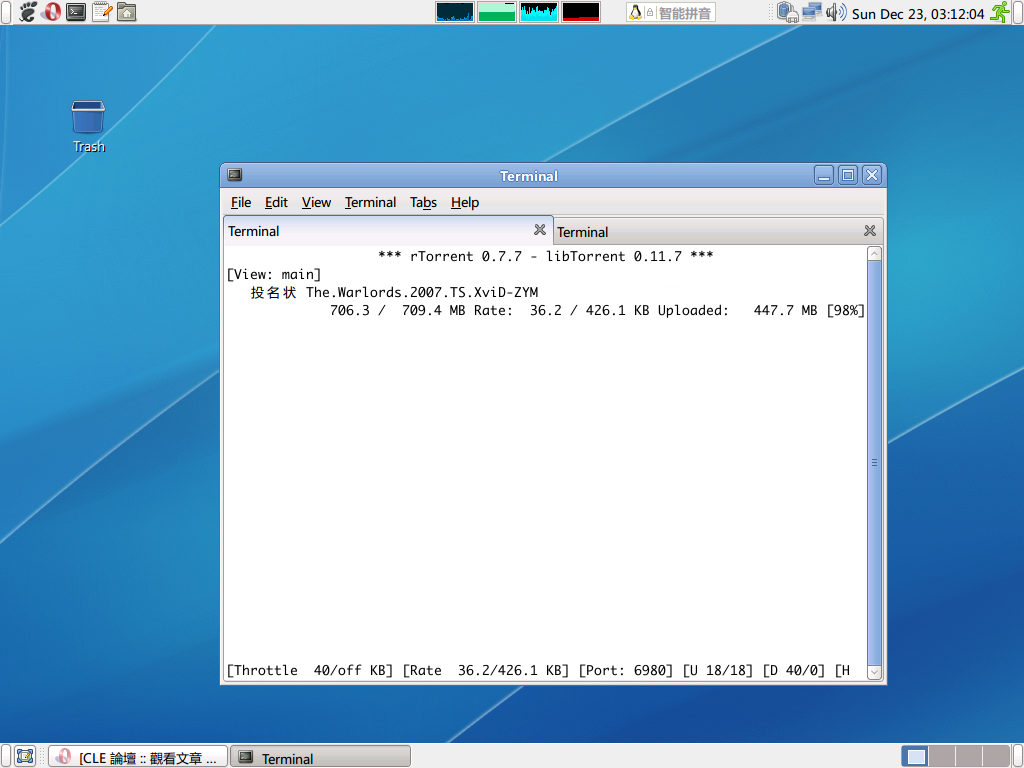Click the dark blue system monitor graph
1024x768 pixels.
[455, 12]
